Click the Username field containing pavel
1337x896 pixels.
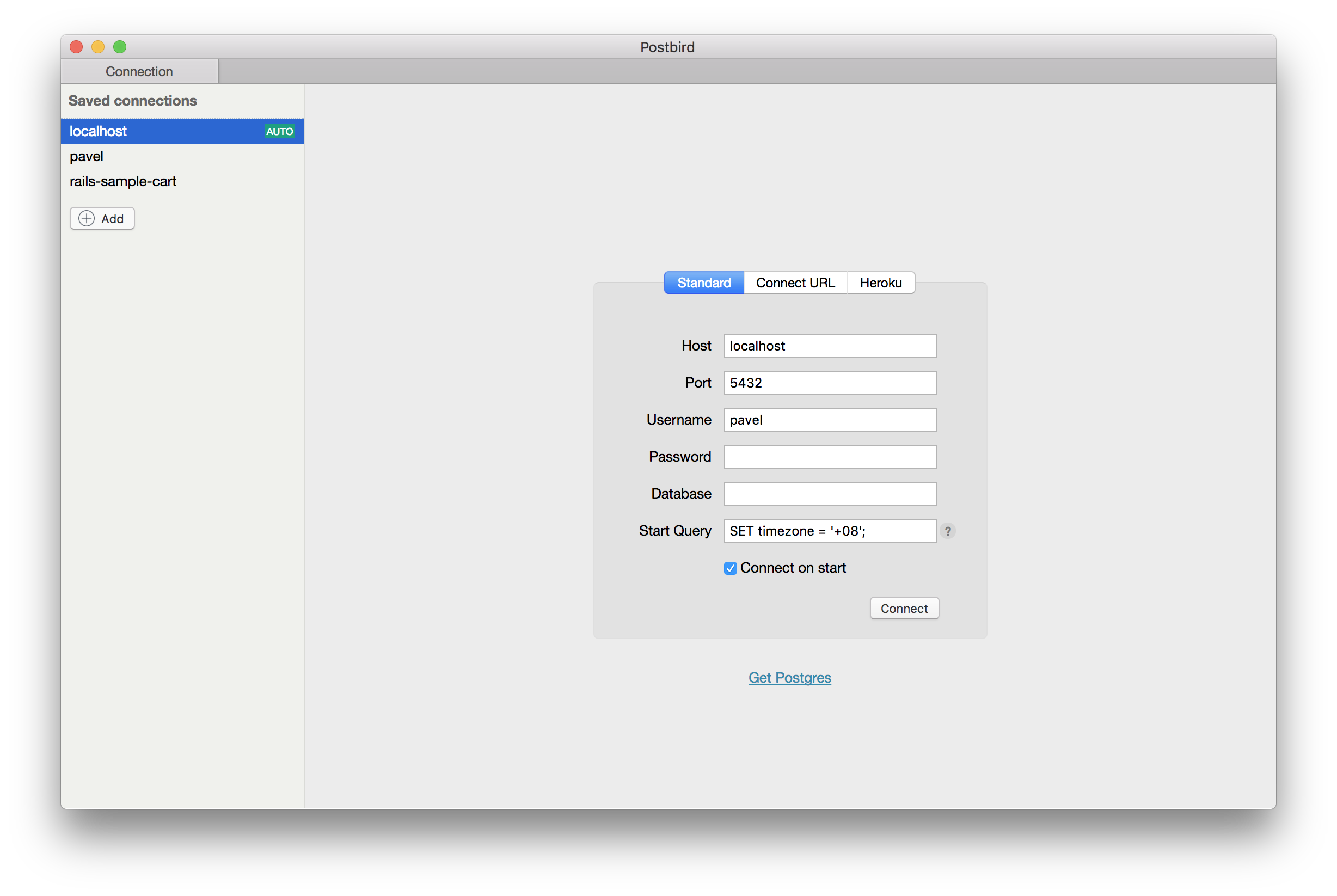(830, 420)
